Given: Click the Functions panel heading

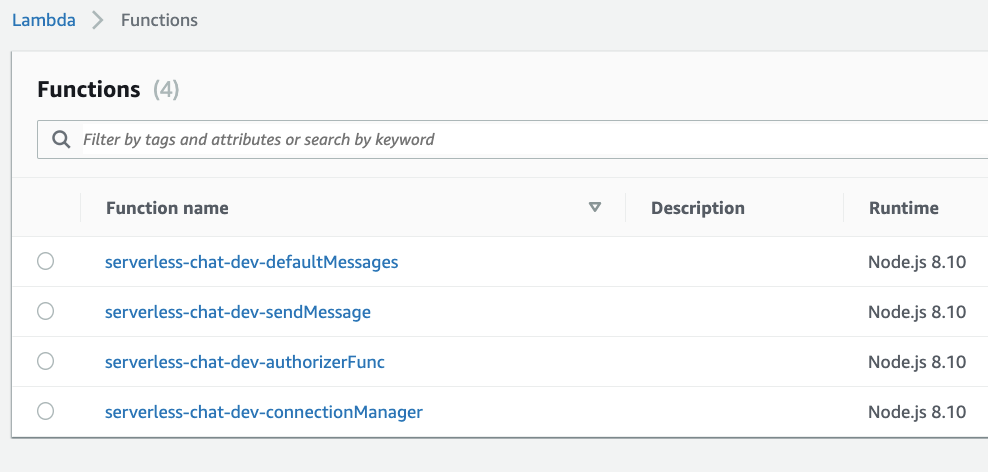Looking at the screenshot, I should [88, 90].
